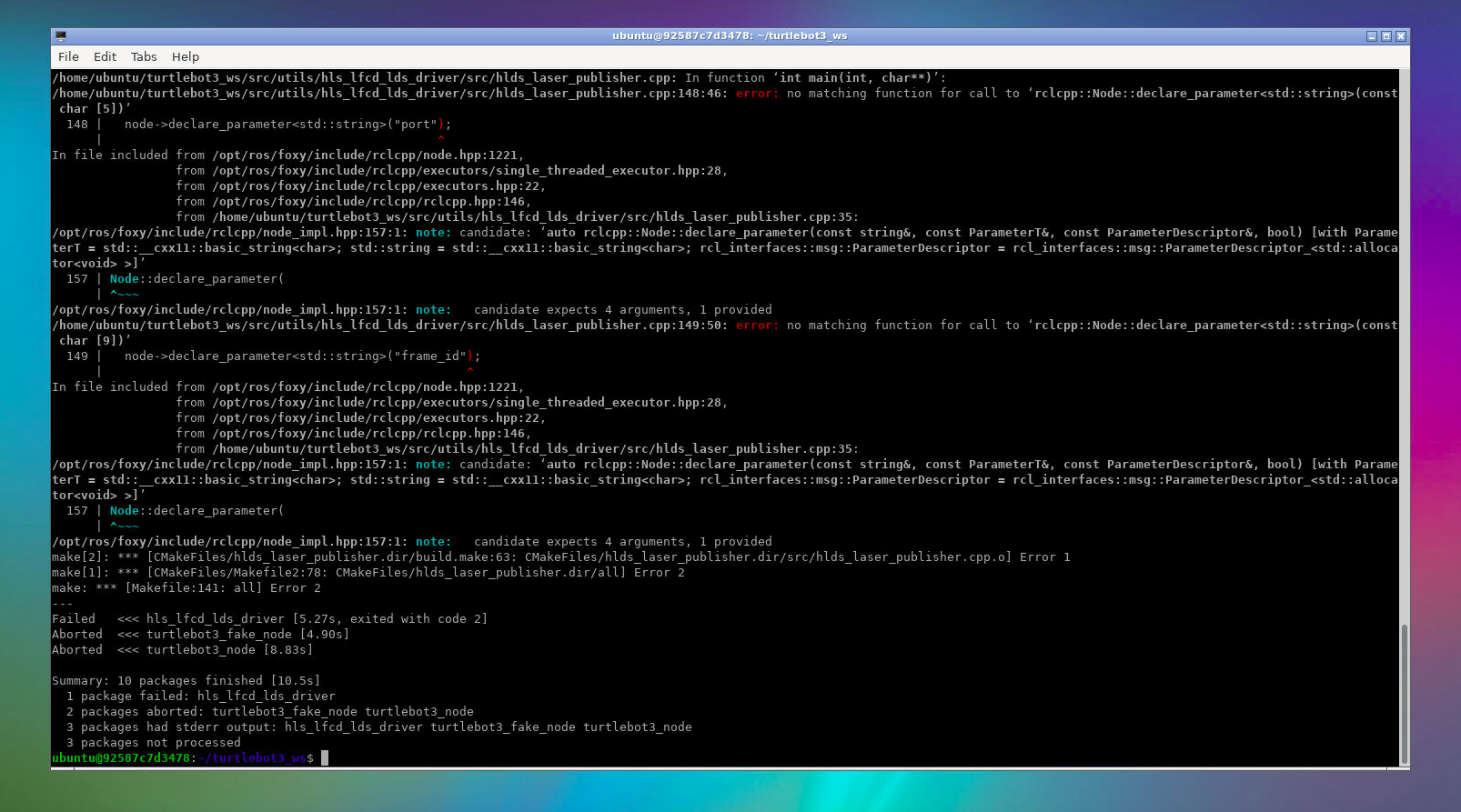Open the File menu
Screen dimensions: 1461x812
tap(68, 56)
